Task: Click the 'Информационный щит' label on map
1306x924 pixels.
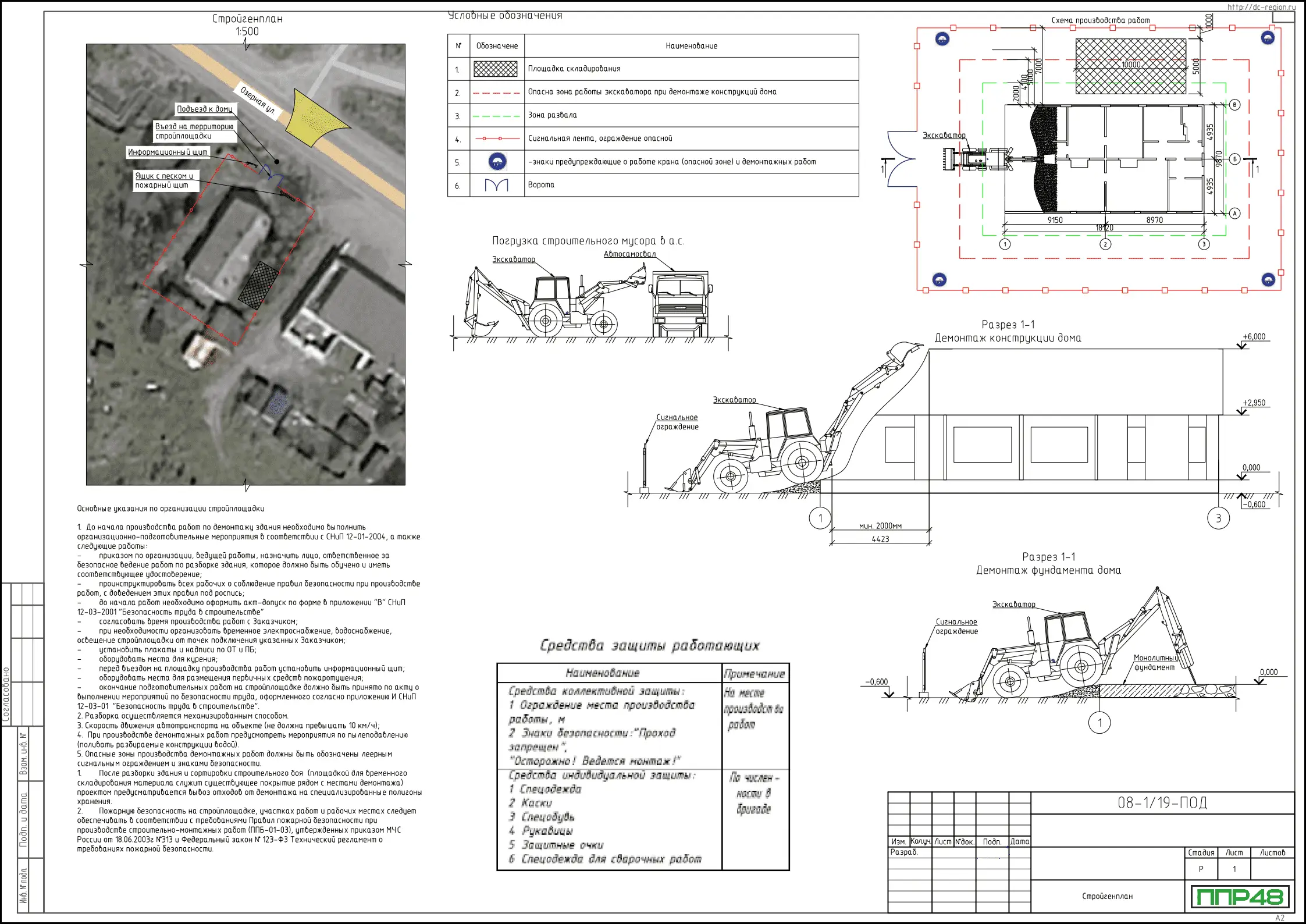Action: pos(168,152)
